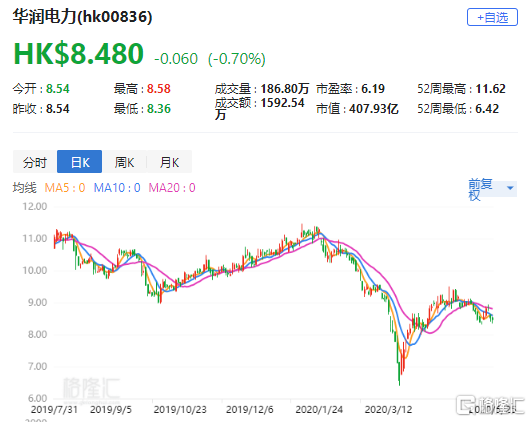Select the 日K chart tab

[80, 162]
